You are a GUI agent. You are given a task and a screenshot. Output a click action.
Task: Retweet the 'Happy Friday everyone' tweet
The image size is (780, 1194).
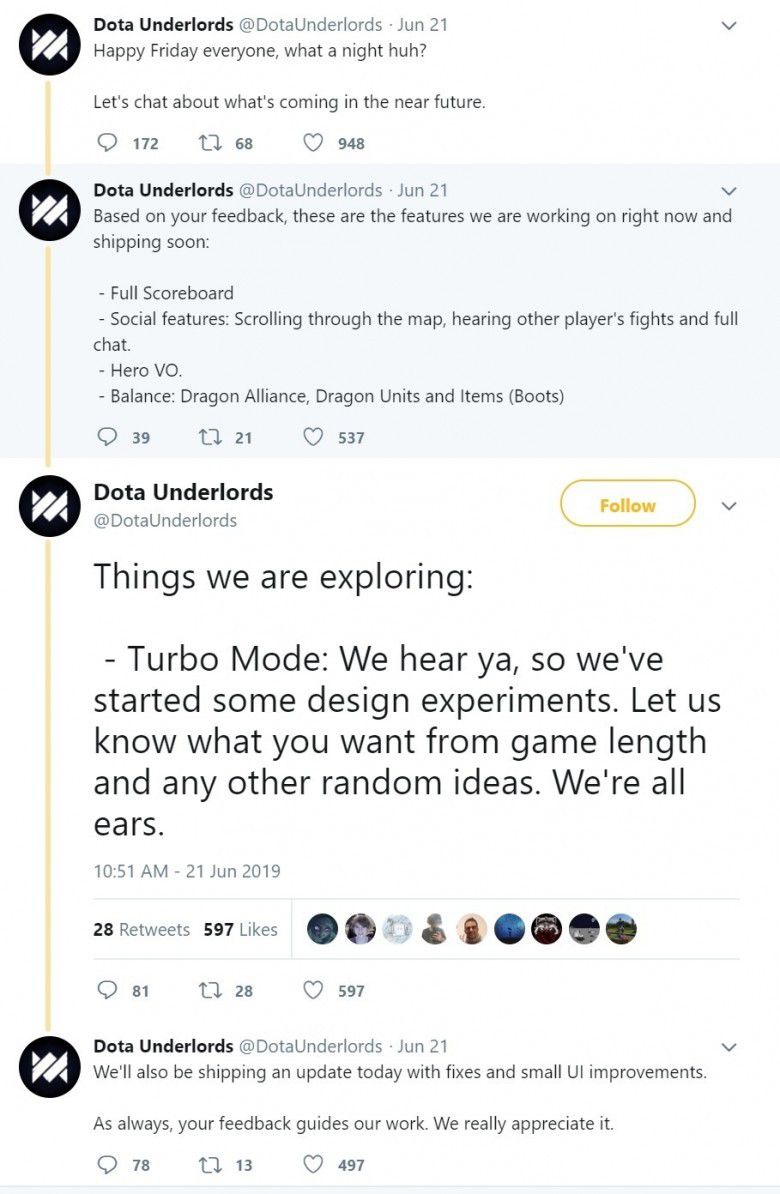[x=210, y=143]
